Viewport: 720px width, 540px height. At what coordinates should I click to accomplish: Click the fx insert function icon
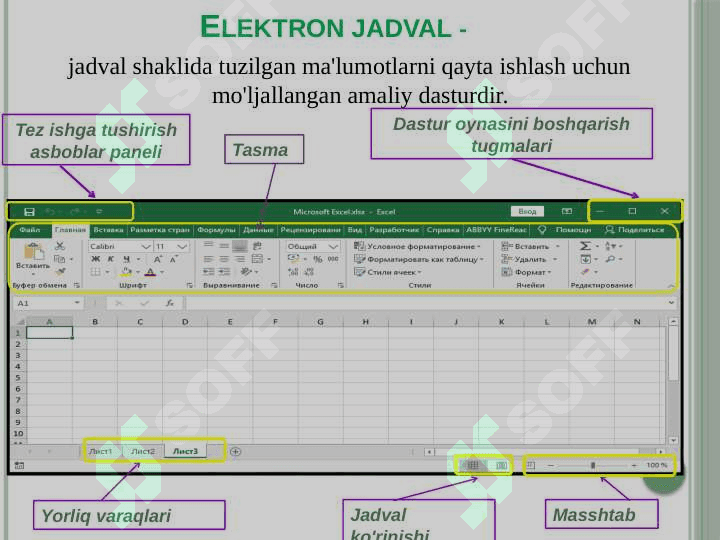tap(170, 303)
